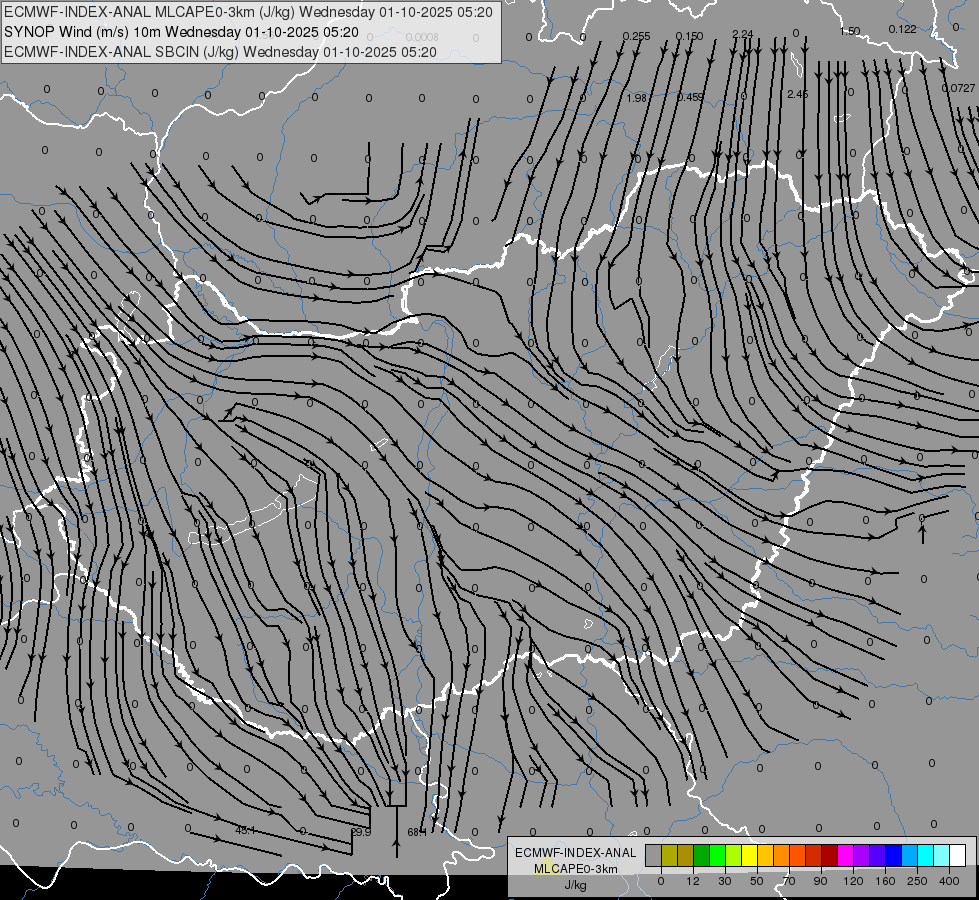Click the map value 0.255
The image size is (979, 900).
tap(636, 36)
